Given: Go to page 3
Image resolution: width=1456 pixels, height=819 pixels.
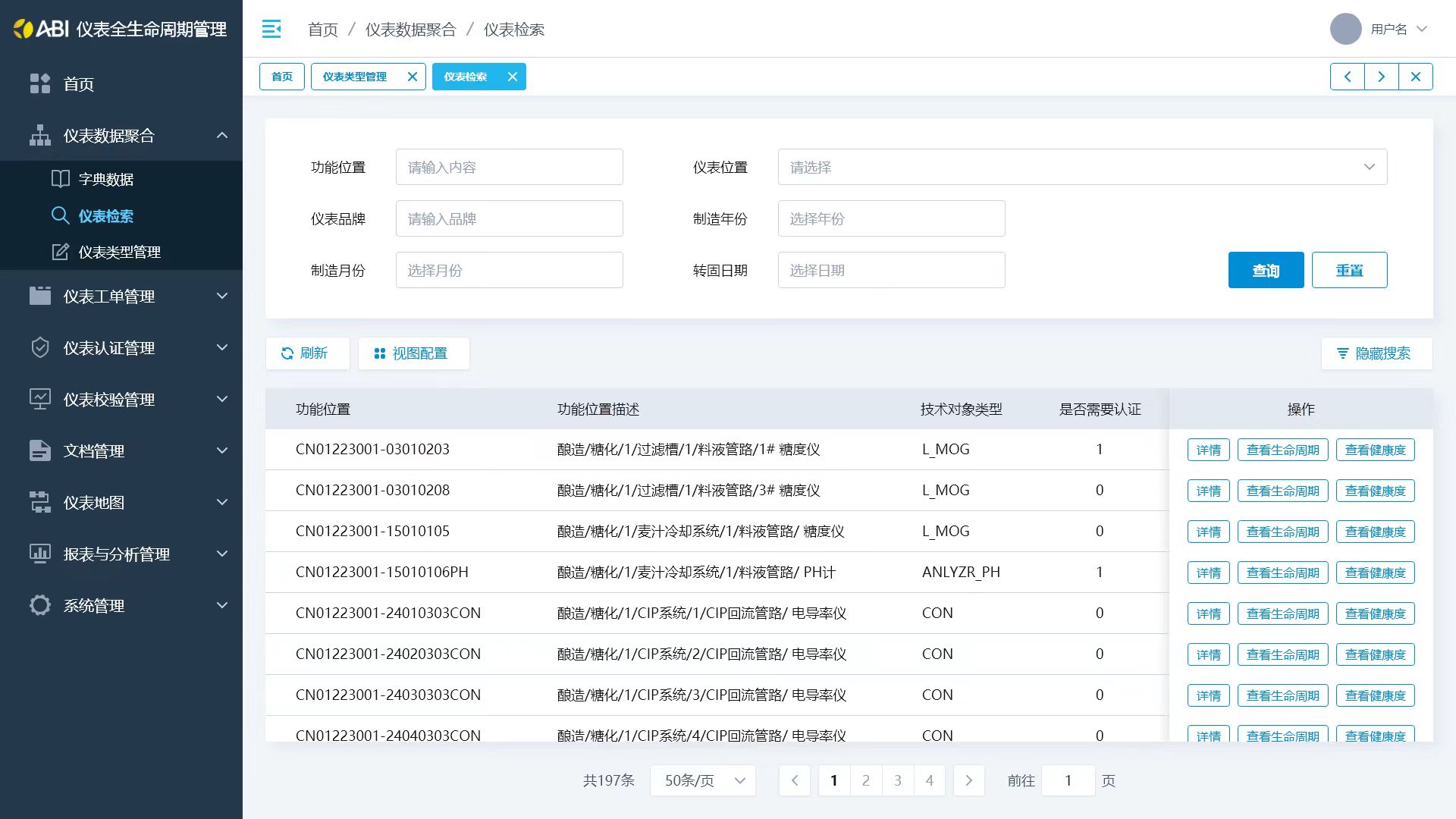Looking at the screenshot, I should click(x=897, y=780).
